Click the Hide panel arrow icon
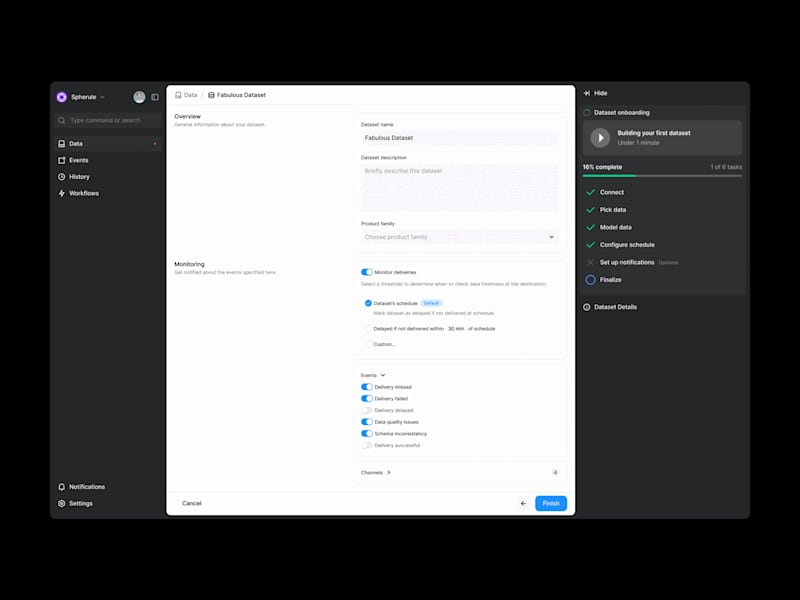Viewport: 800px width, 600px height. pos(587,93)
